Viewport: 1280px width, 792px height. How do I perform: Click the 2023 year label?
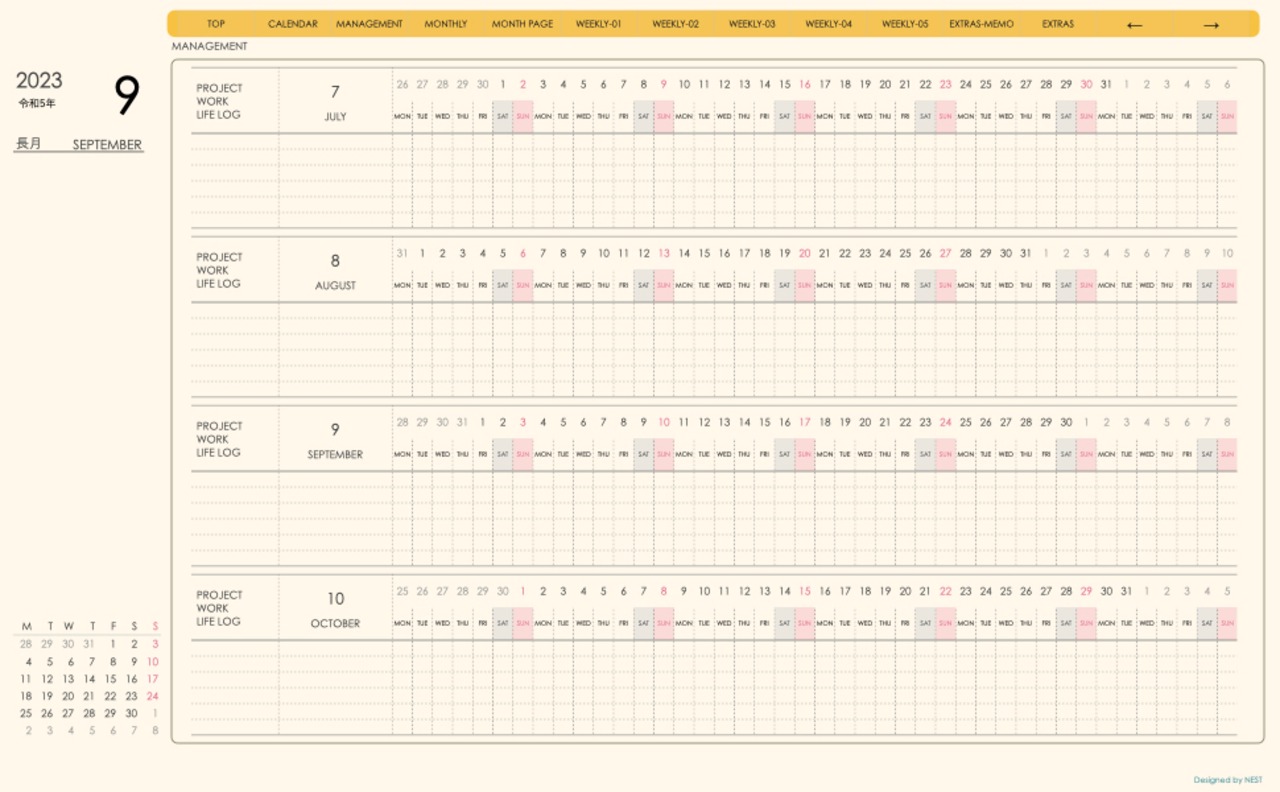tap(39, 81)
